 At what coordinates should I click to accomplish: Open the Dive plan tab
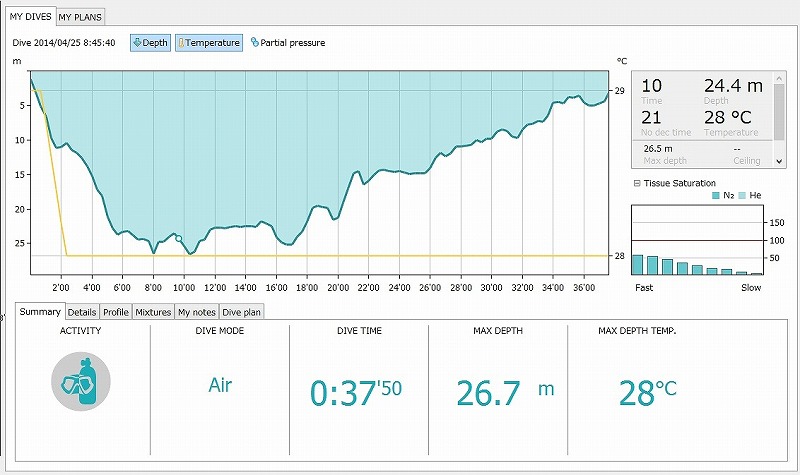[x=242, y=312]
